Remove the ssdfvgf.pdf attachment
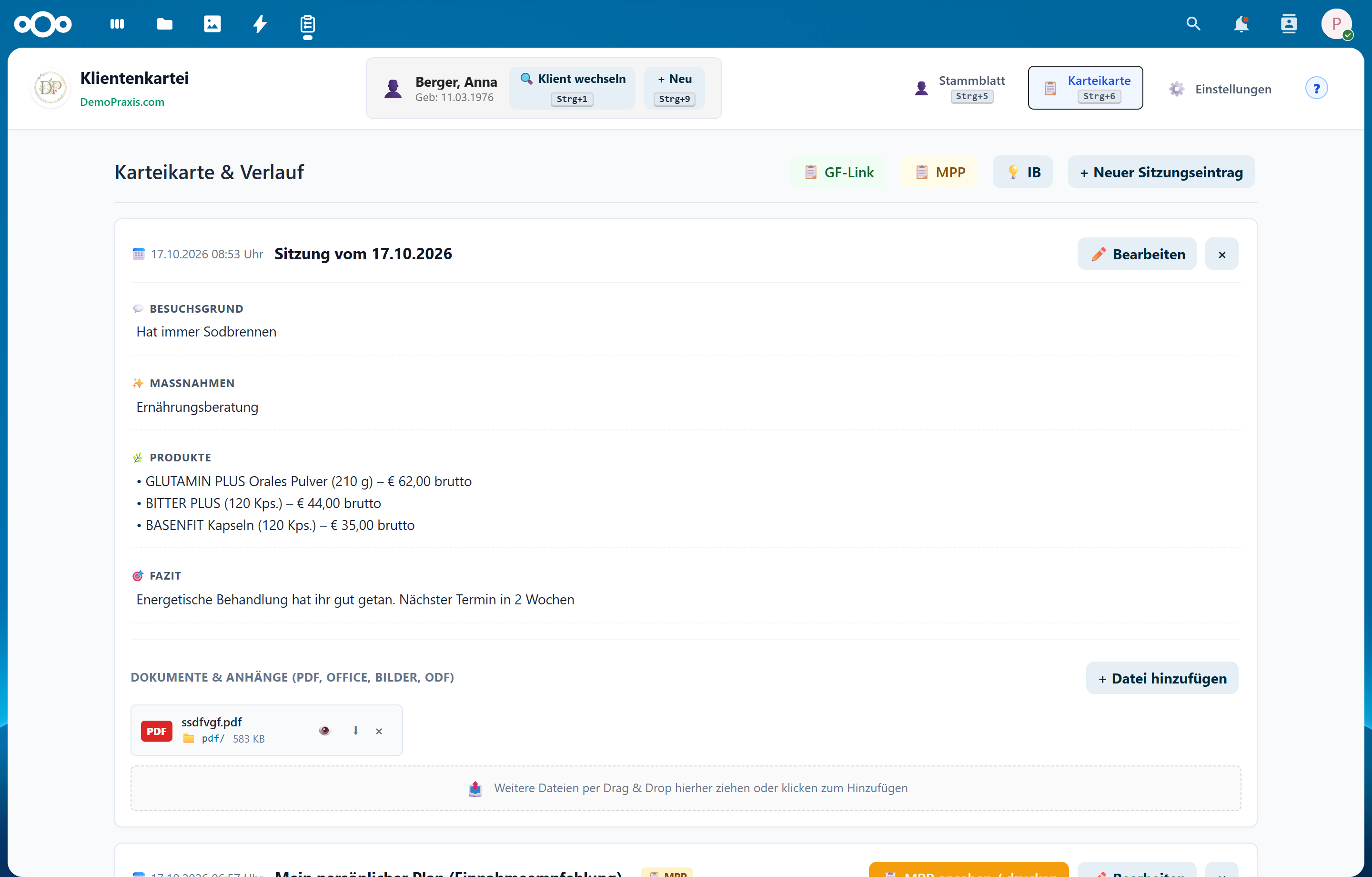Screen dimensions: 1372x877 379,731
